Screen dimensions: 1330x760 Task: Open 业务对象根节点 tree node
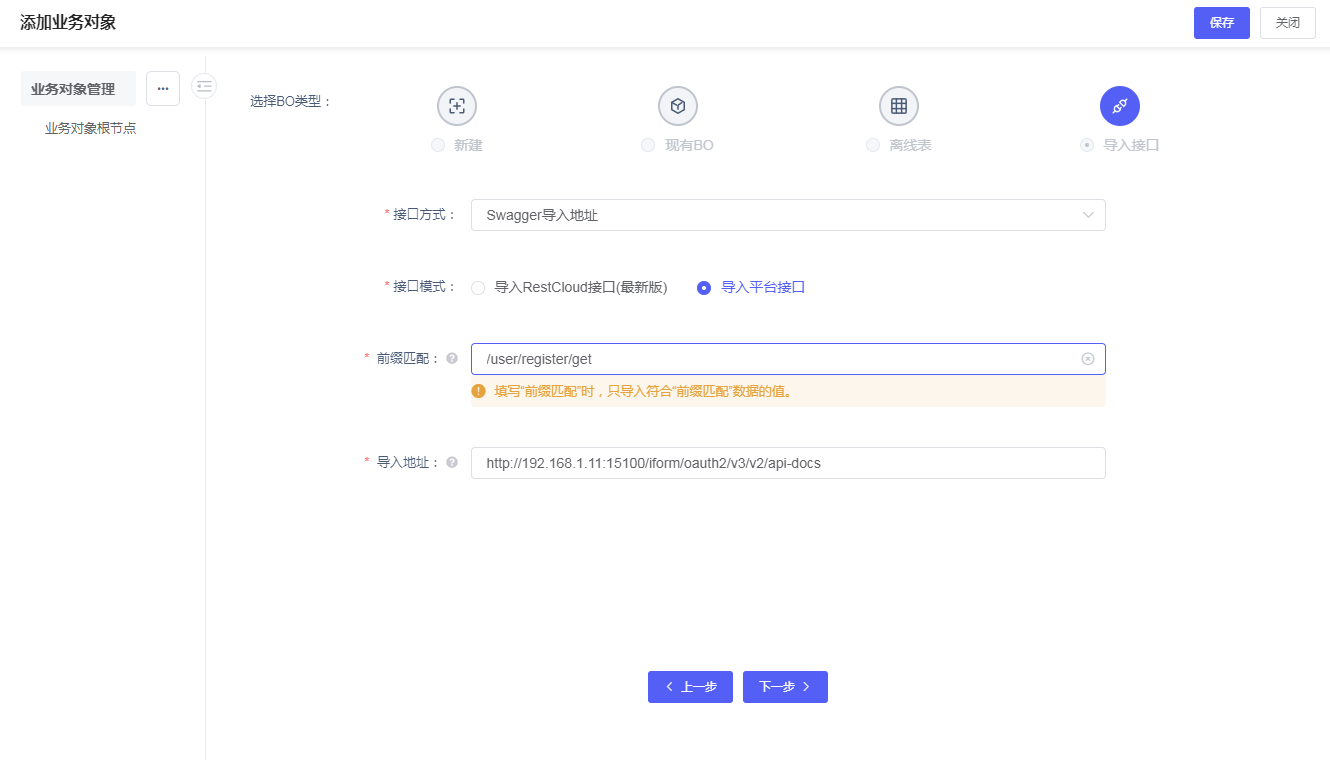[x=90, y=128]
